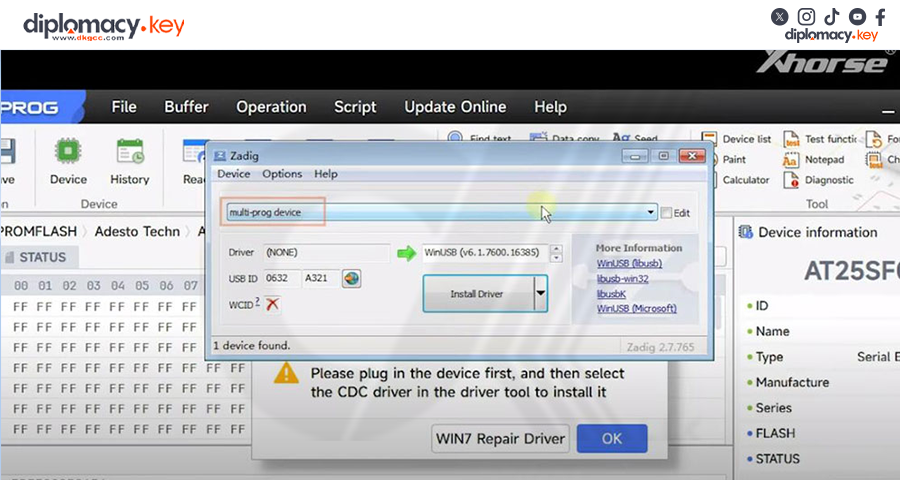Click the diplomacy.key logo at top left
Screen dimensions: 900x480
pyautogui.click(x=104, y=26)
